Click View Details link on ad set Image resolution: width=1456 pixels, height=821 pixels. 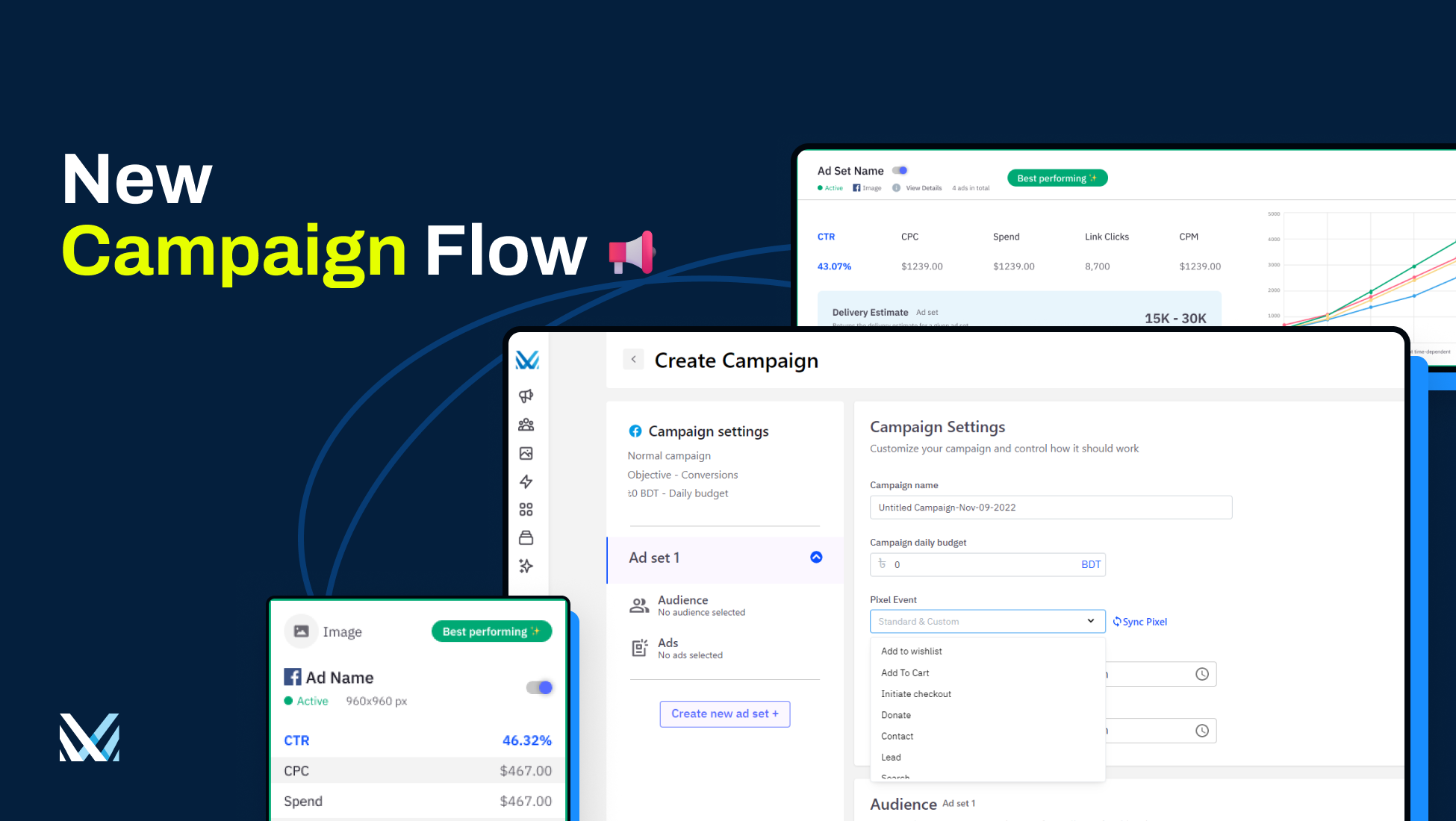[924, 188]
